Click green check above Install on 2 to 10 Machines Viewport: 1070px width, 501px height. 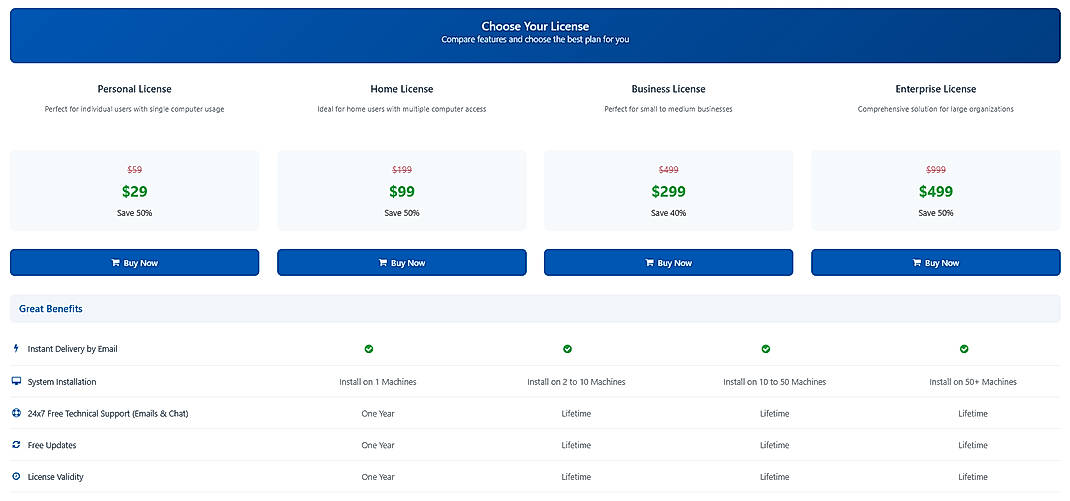coord(567,349)
